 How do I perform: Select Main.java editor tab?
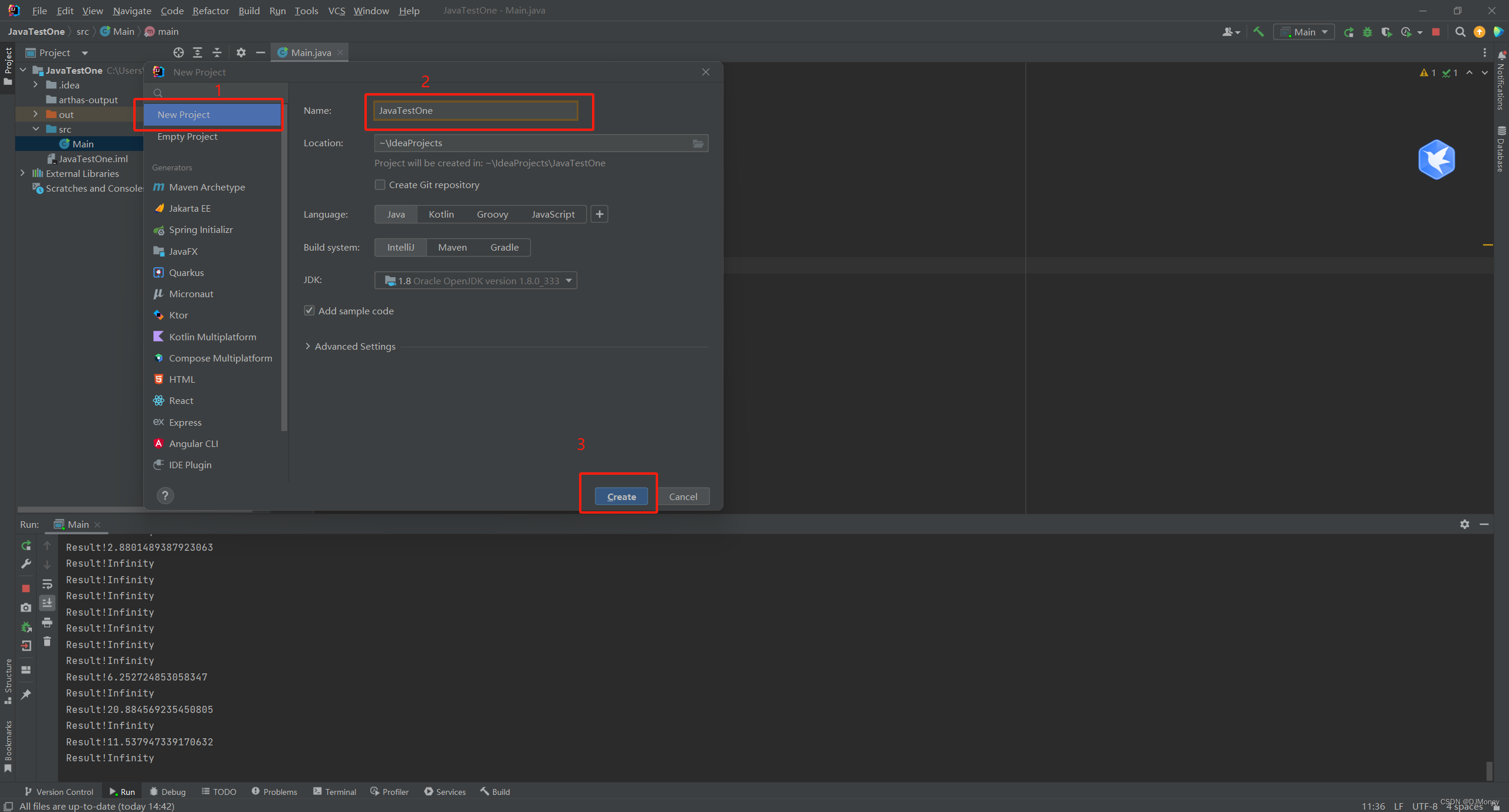point(310,52)
